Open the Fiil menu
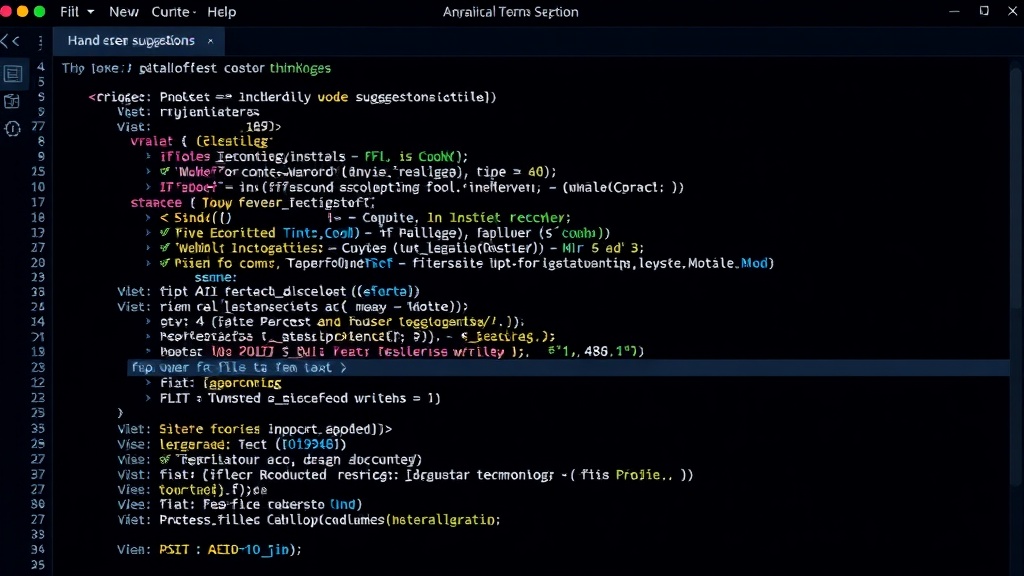Viewport: 1024px width, 576px height. click(x=69, y=12)
